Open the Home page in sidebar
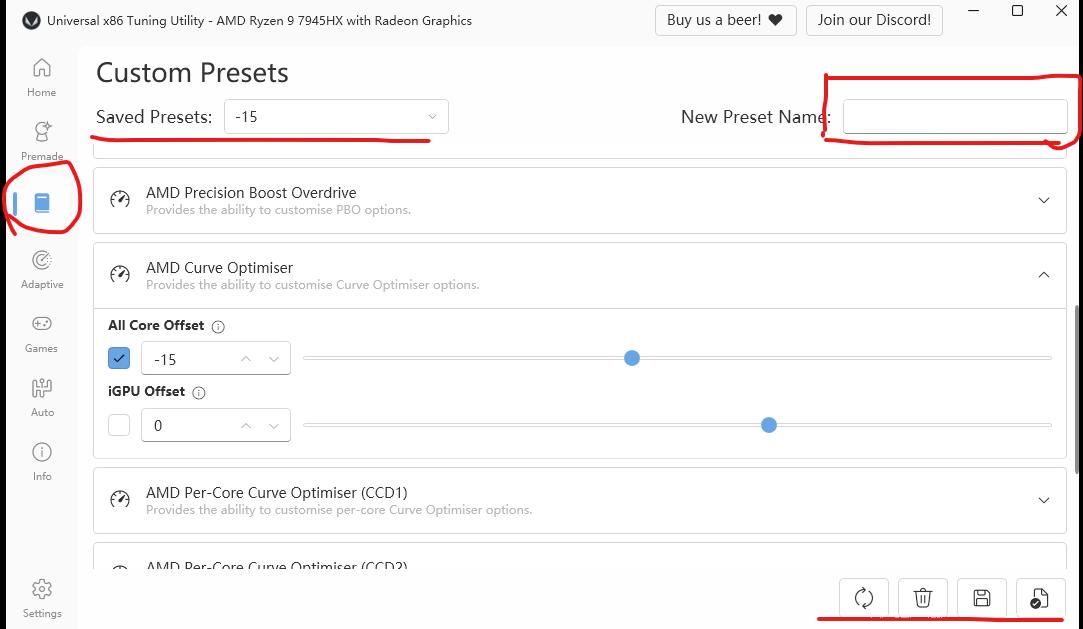The height and width of the screenshot is (629, 1083). coord(41,77)
